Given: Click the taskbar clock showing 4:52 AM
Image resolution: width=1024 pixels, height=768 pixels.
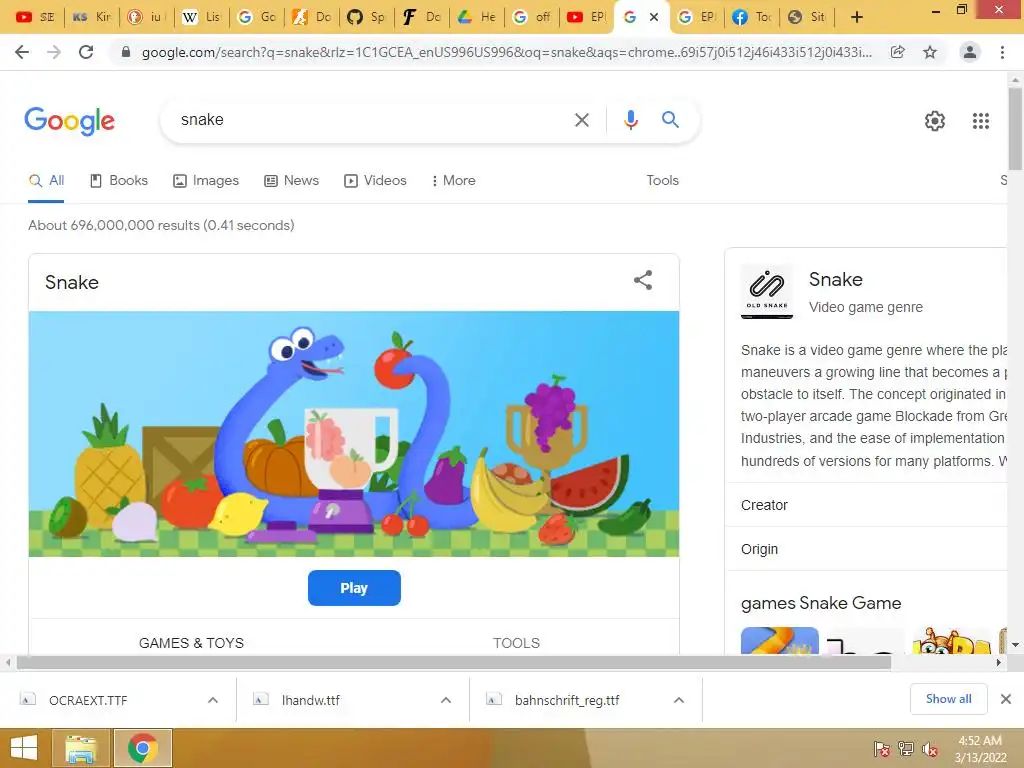Looking at the screenshot, I should click(980, 749).
